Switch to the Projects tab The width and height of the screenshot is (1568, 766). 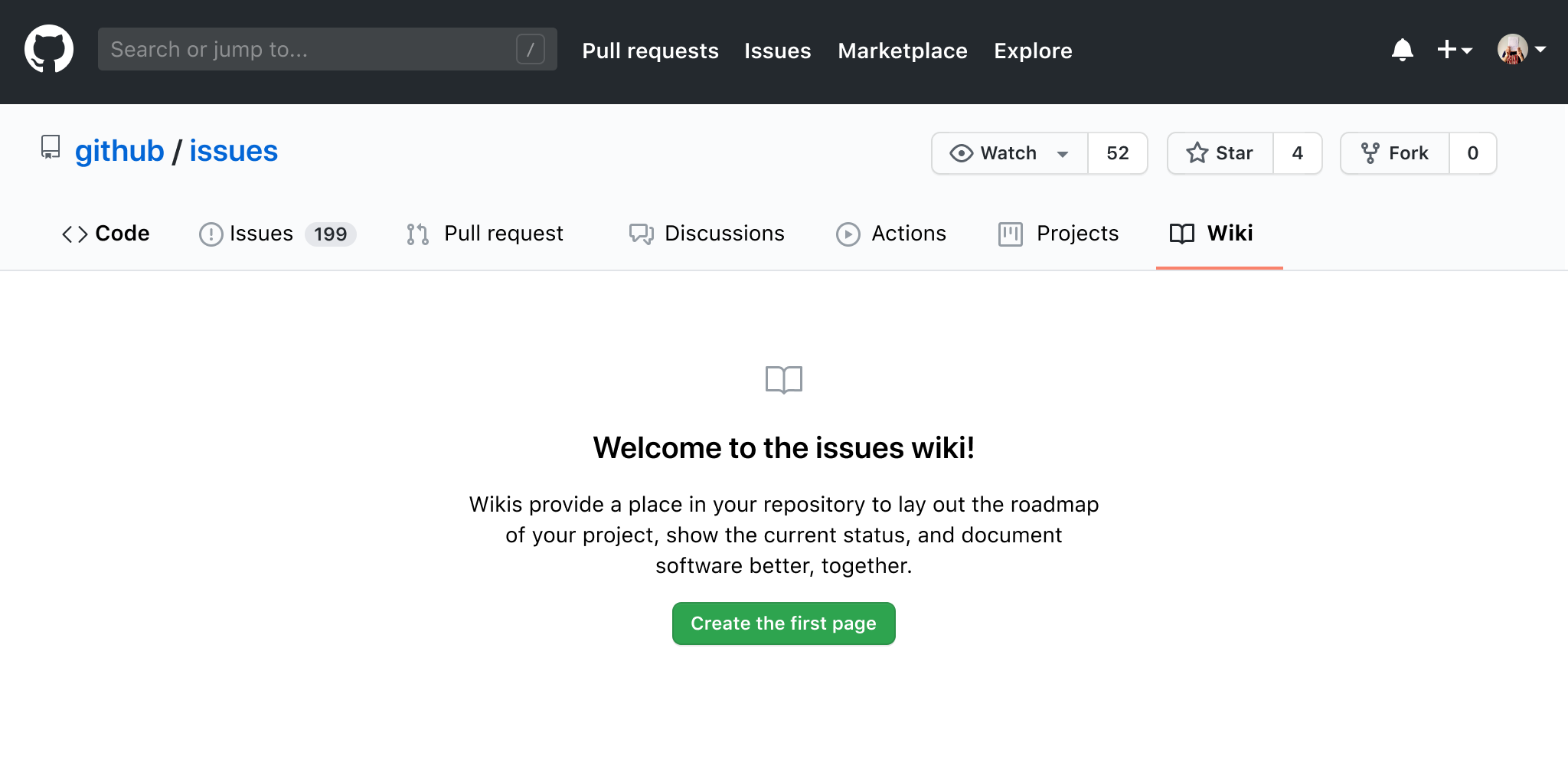click(x=1058, y=234)
